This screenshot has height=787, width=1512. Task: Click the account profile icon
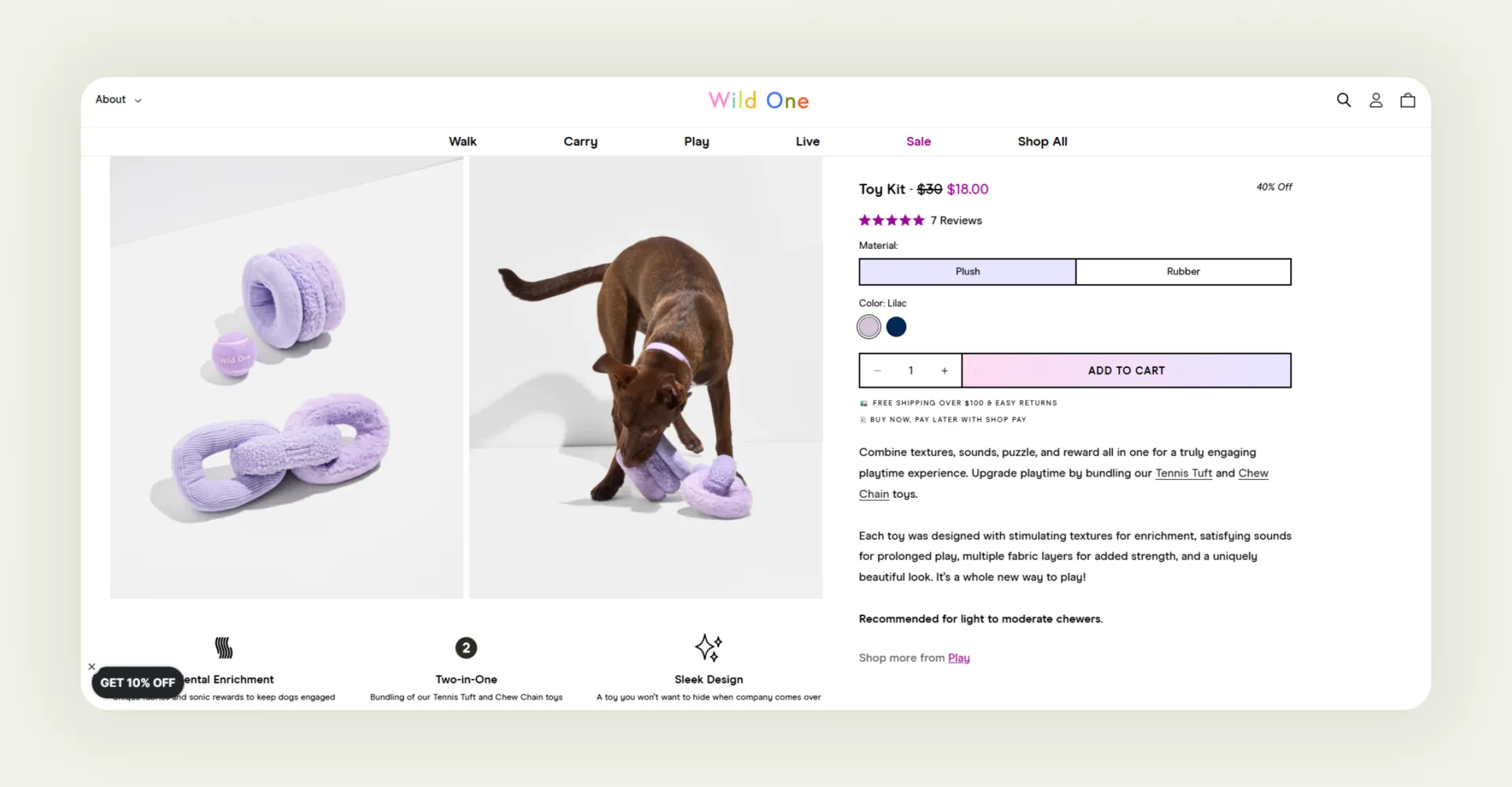click(1375, 100)
